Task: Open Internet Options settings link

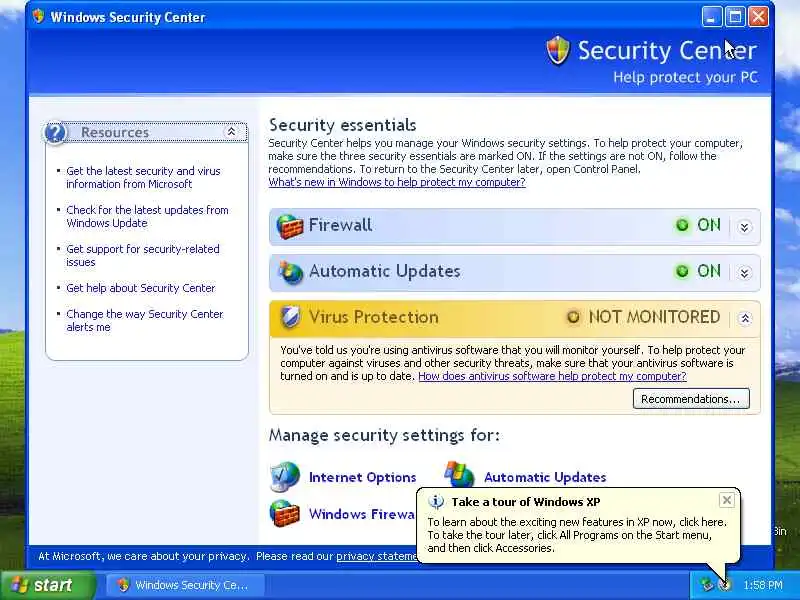Action: pyautogui.click(x=363, y=478)
